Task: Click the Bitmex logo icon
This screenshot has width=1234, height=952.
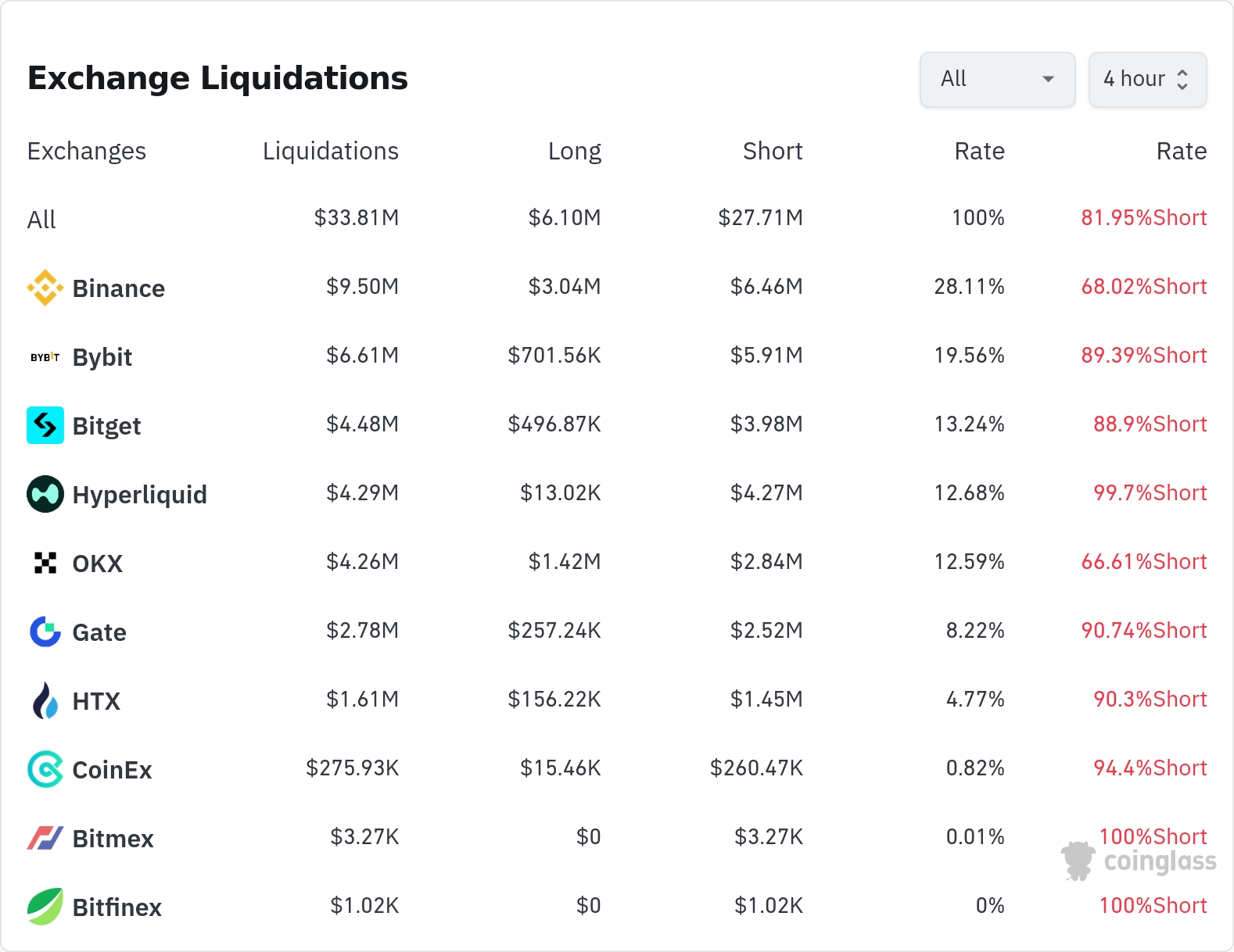Action: (x=45, y=838)
